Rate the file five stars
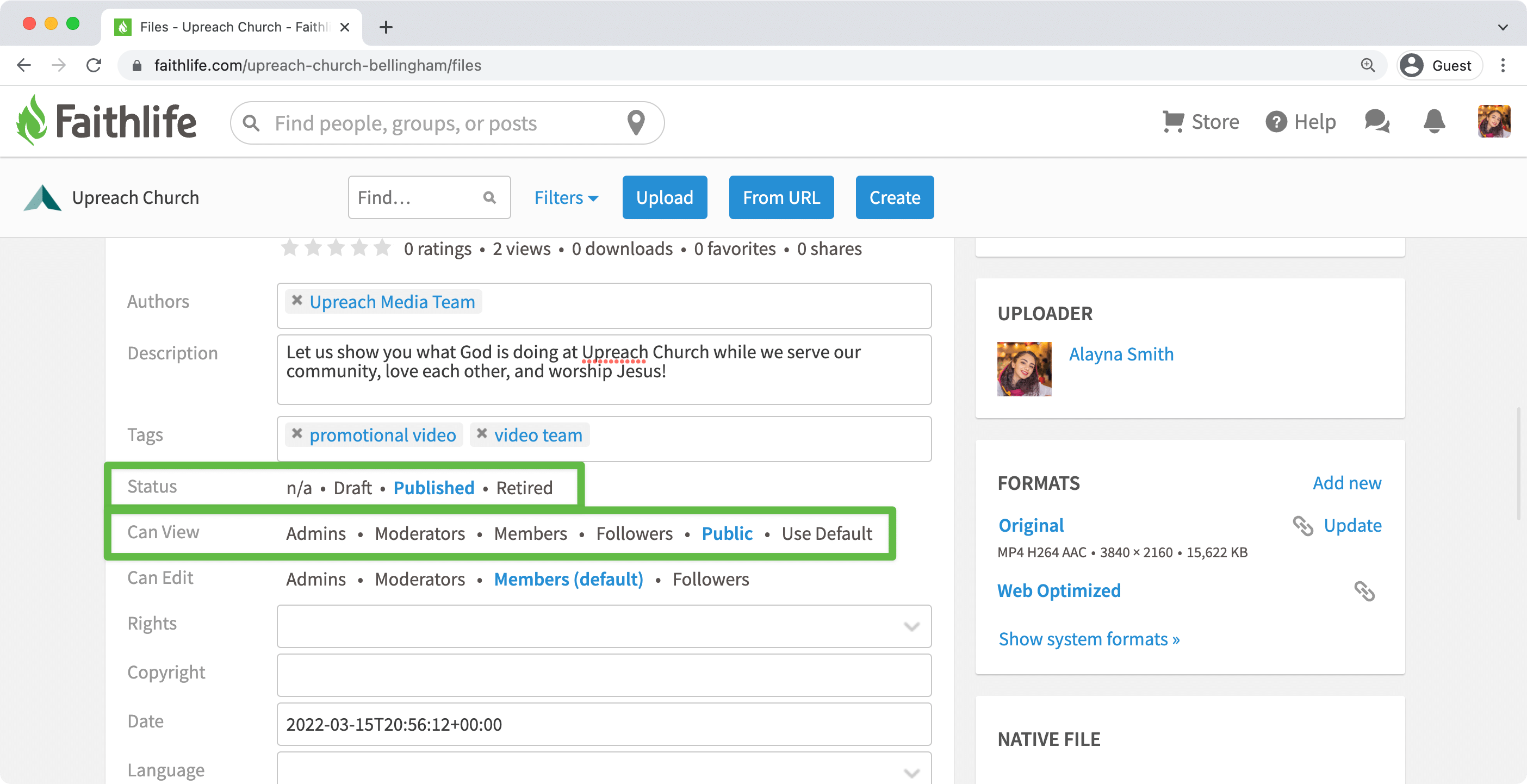Image resolution: width=1527 pixels, height=784 pixels. [382, 248]
